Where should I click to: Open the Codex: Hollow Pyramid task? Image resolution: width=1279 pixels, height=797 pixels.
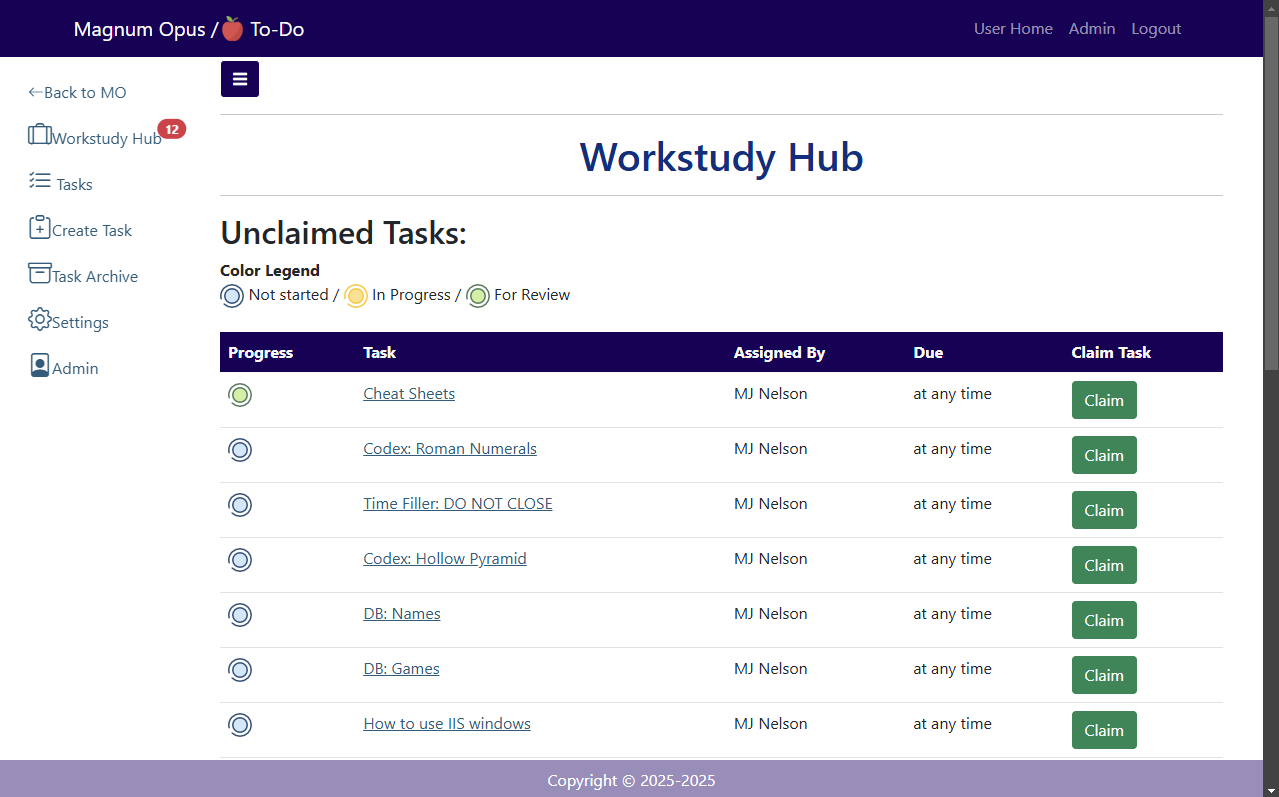(445, 559)
